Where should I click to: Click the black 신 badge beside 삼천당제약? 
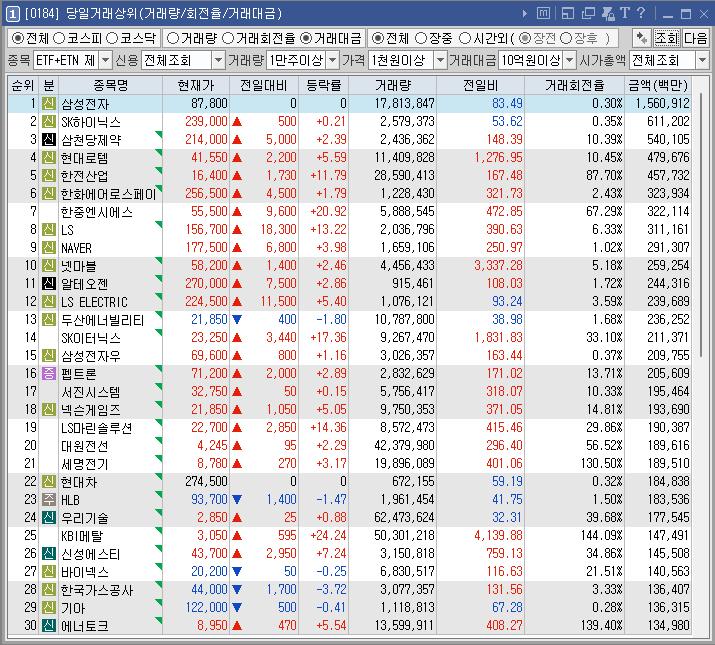[x=49, y=140]
